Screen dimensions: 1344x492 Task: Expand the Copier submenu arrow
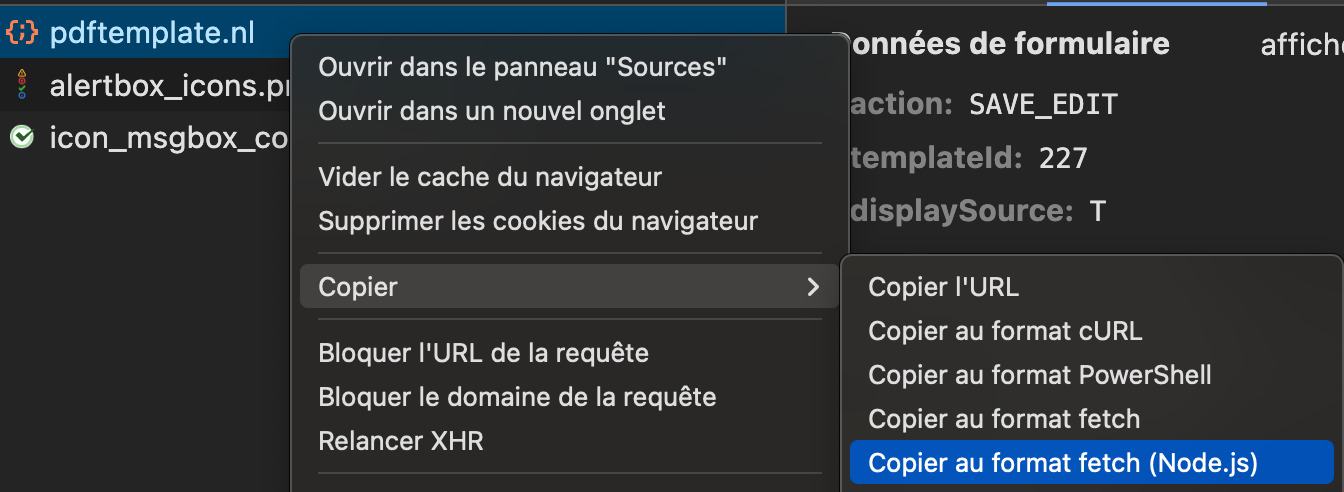813,287
